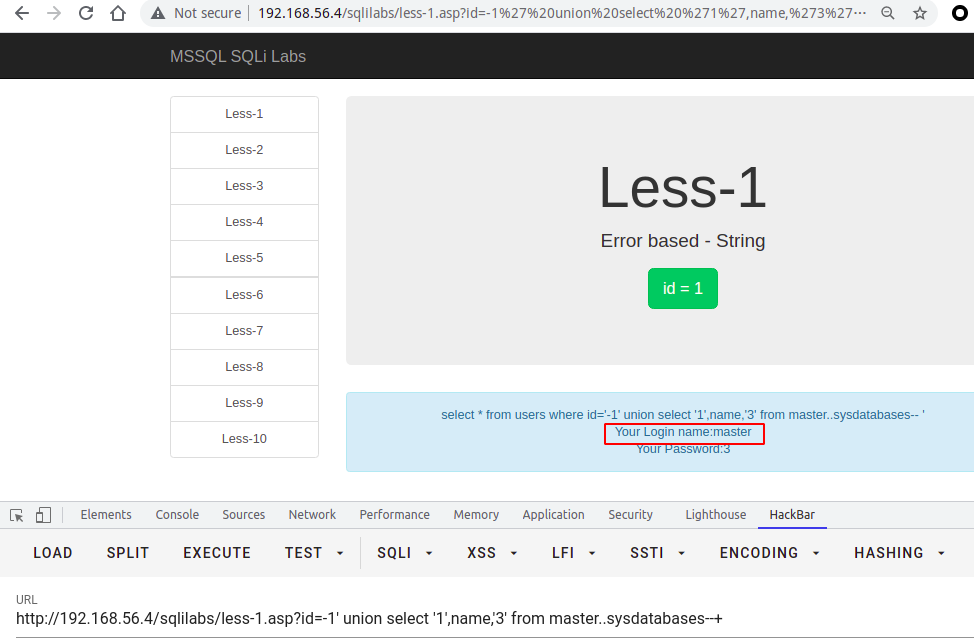The image size is (974, 640).
Task: Click the 'Your Login name:master' text
Action: tap(683, 432)
